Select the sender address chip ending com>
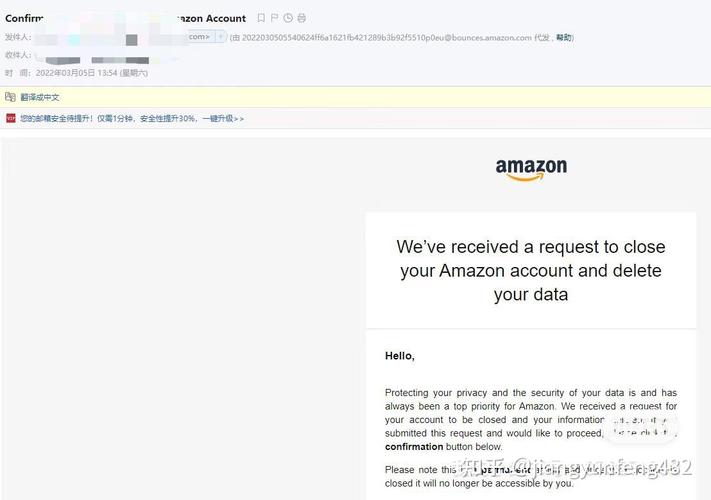The height and width of the screenshot is (500, 711). point(201,36)
